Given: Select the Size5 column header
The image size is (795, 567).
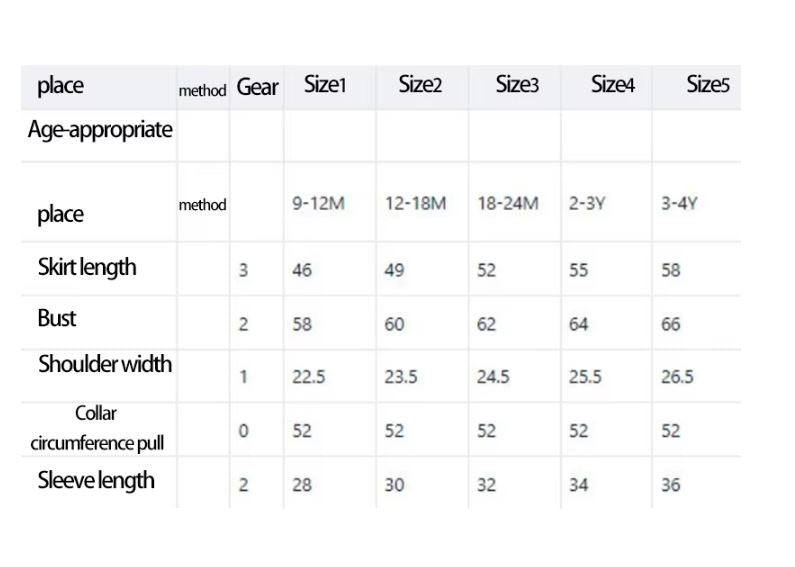Looking at the screenshot, I should 708,85.
